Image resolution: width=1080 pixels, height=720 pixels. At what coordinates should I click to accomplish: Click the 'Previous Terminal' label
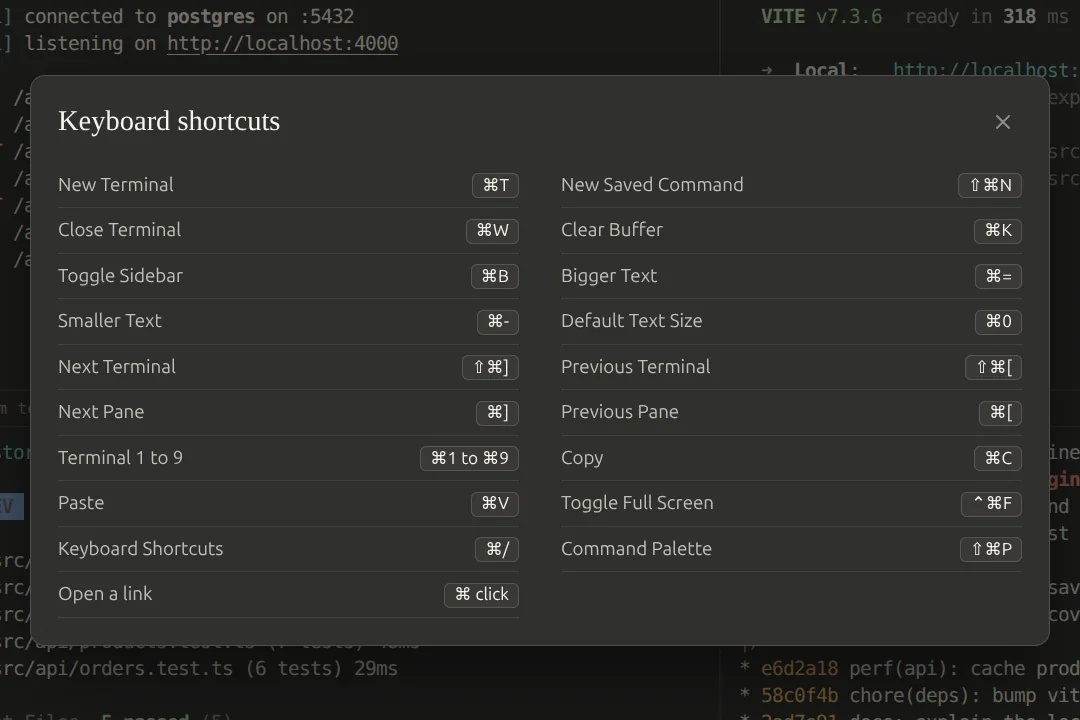pyautogui.click(x=635, y=367)
